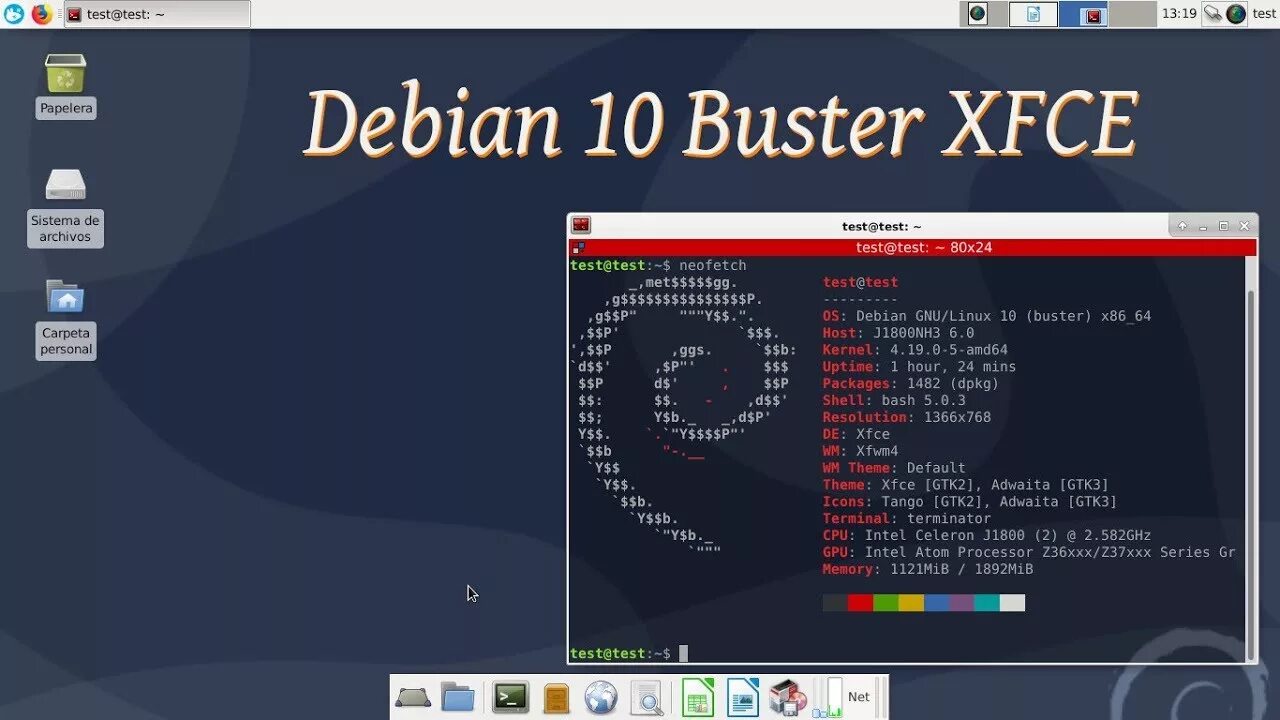The image size is (1280, 720).
Task: Open the test user menu in panel
Action: pos(1264,14)
